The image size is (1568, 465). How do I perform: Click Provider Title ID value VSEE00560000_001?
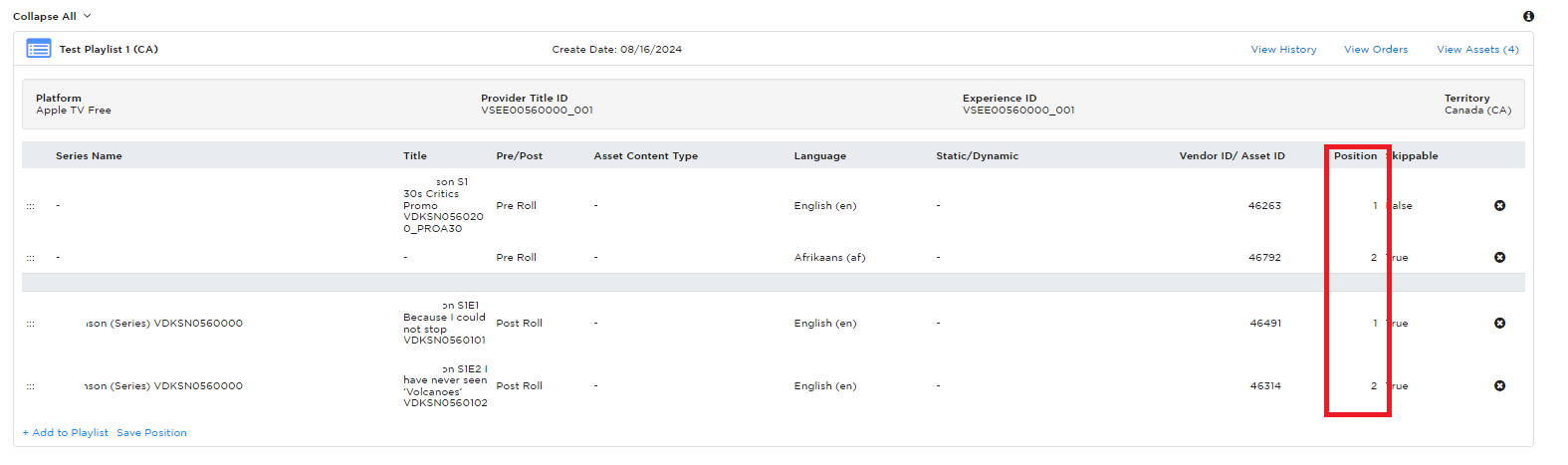[x=537, y=111]
